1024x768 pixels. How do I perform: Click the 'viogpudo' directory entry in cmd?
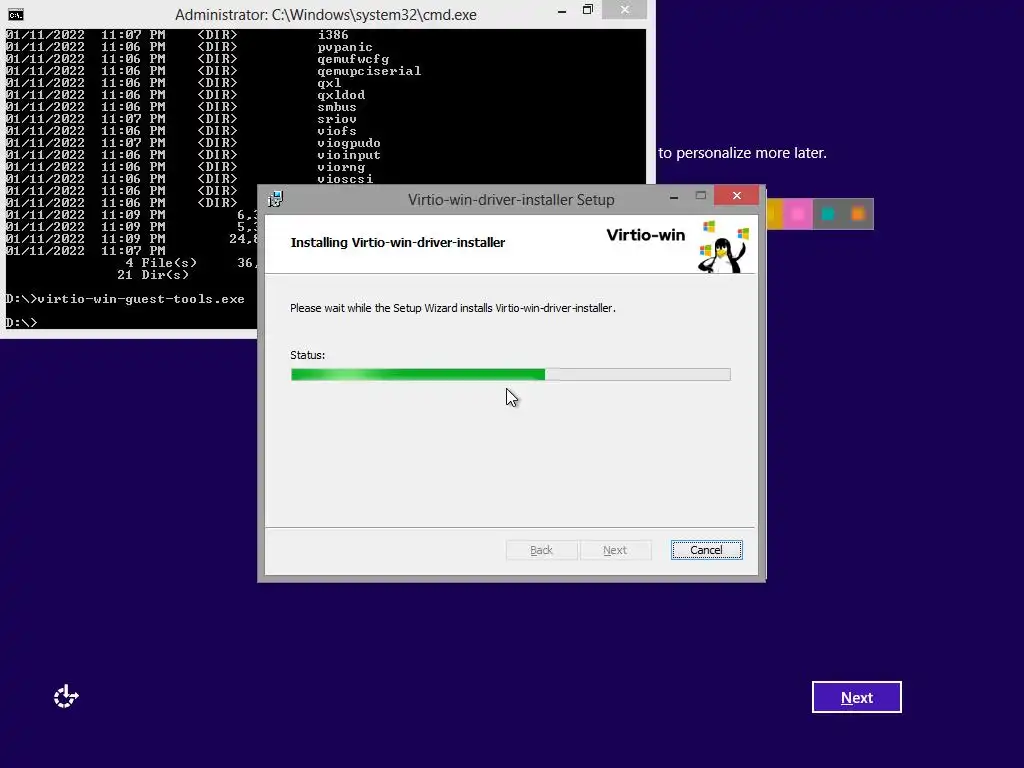click(x=349, y=143)
